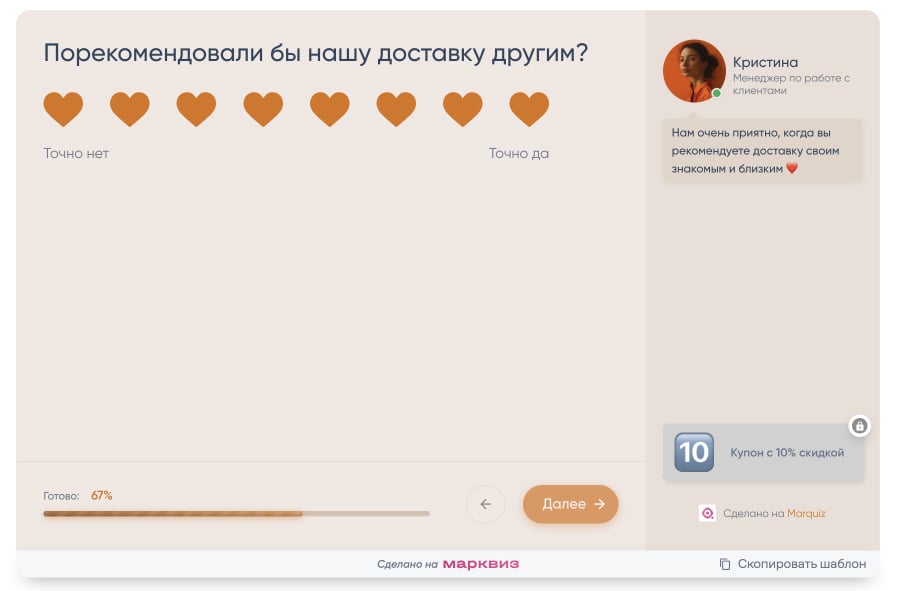This screenshot has height=591, width=897.
Task: Click the green online status dot
Action: click(x=717, y=93)
